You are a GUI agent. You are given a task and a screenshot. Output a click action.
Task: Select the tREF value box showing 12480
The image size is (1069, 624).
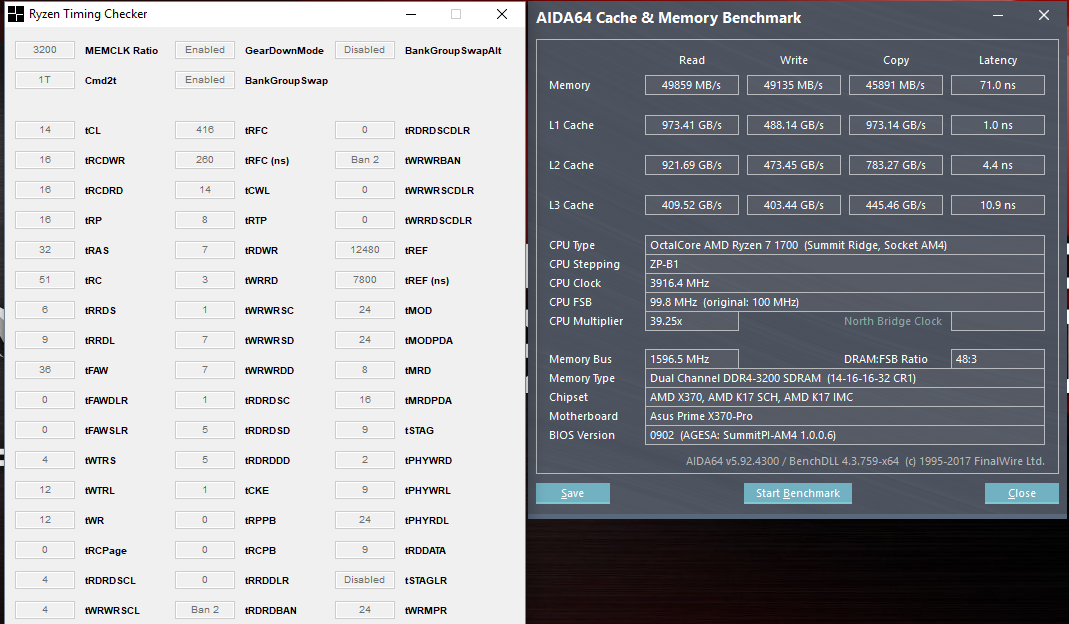pyautogui.click(x=365, y=250)
